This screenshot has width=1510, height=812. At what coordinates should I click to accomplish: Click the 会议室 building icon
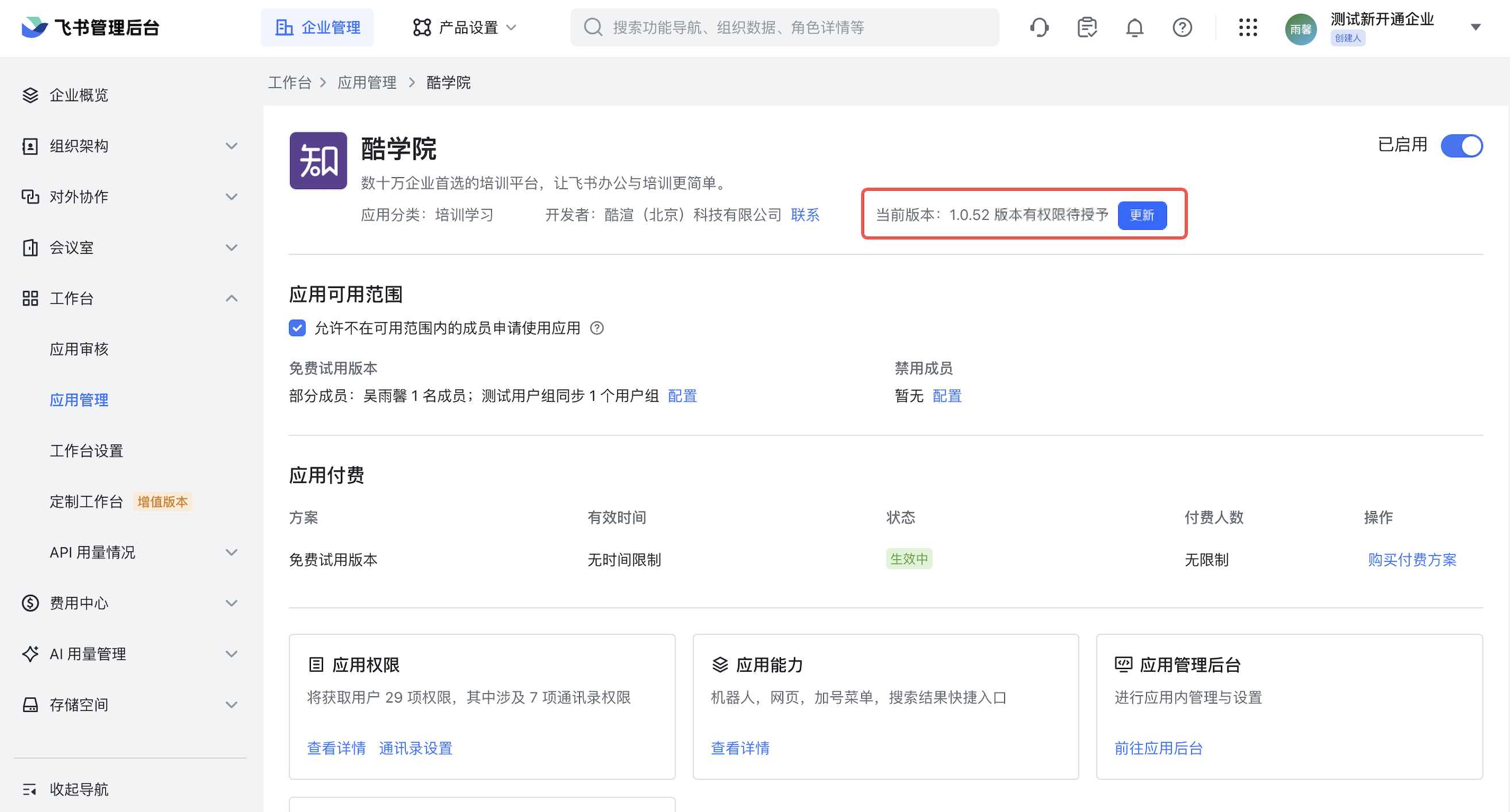(30, 248)
